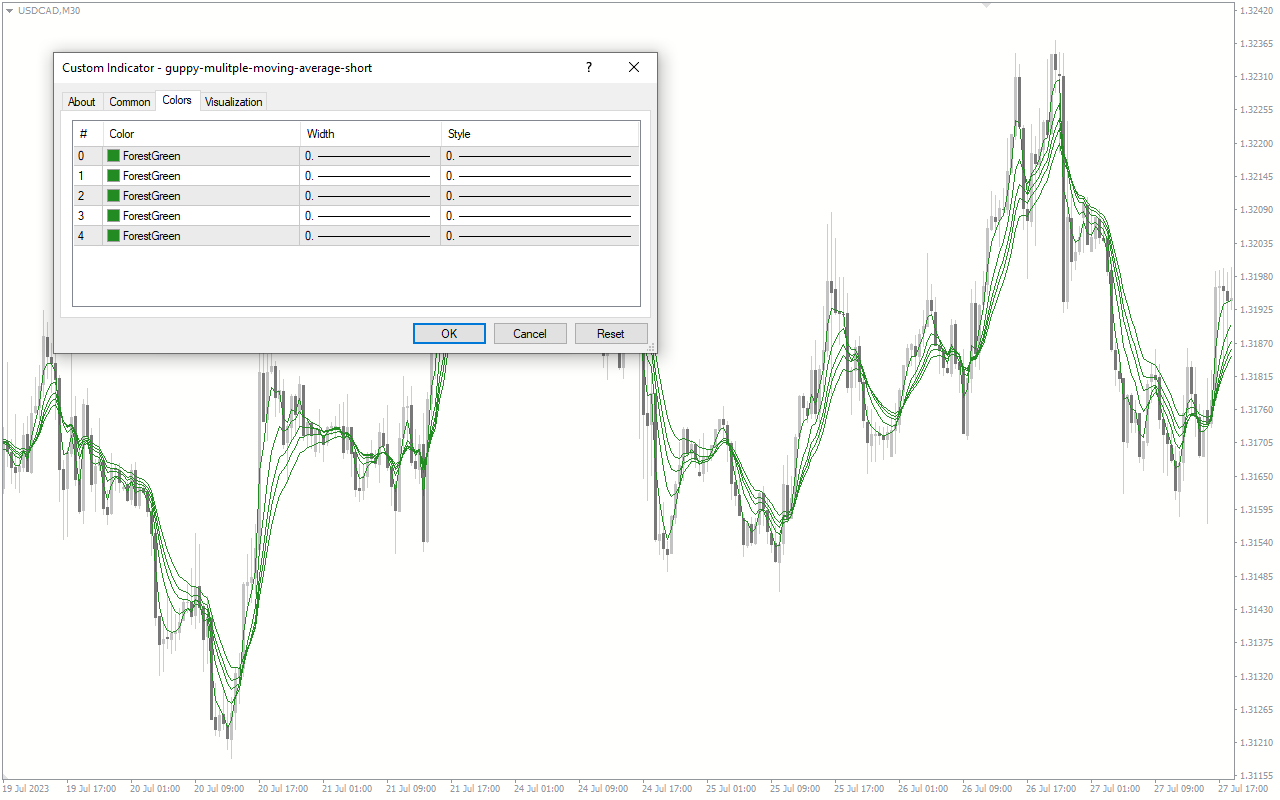Click the 26 Jul 17:00 time label
This screenshot has height=800, width=1280.
pos(1049,789)
